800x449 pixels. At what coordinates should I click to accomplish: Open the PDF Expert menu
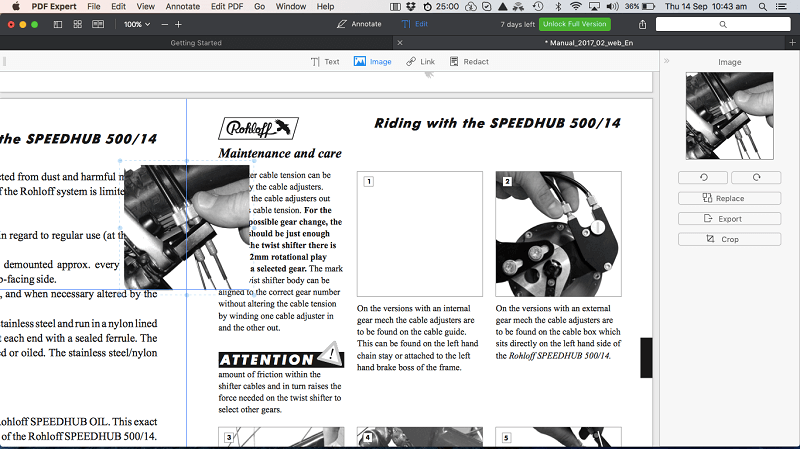click(x=54, y=7)
